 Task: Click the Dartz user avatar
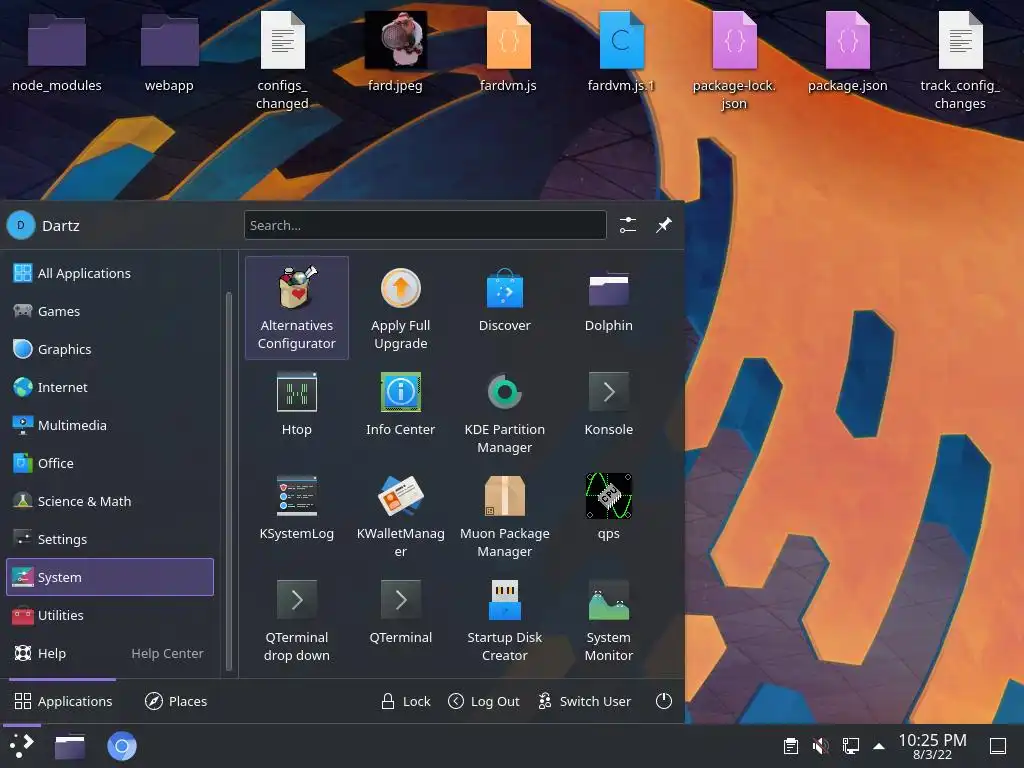tap(21, 225)
